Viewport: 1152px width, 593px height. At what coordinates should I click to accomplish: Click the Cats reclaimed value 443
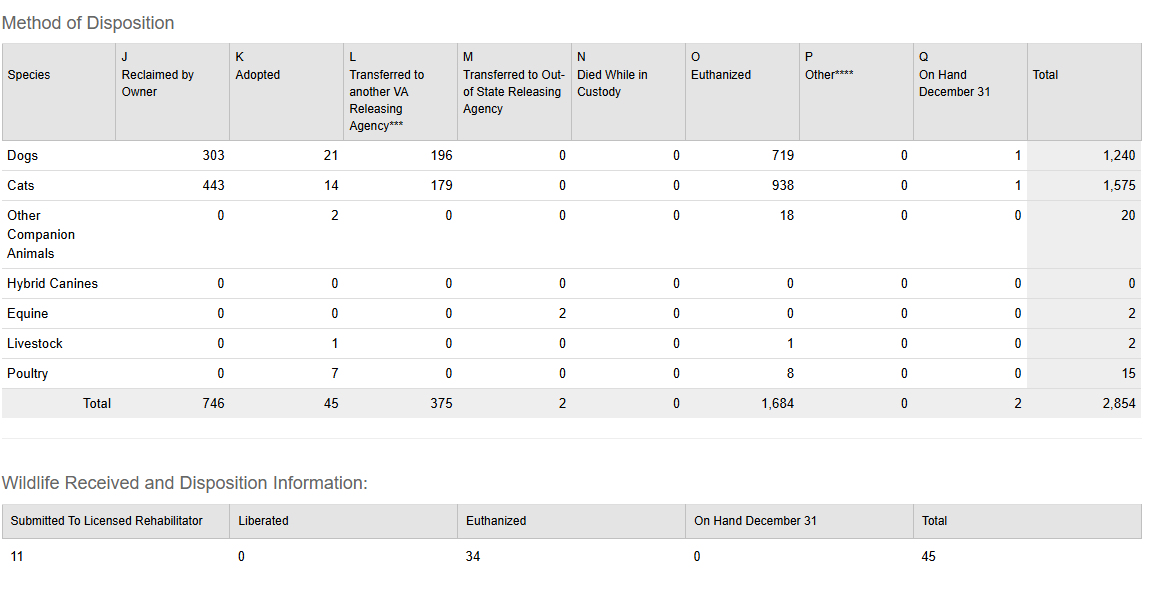pyautogui.click(x=213, y=186)
